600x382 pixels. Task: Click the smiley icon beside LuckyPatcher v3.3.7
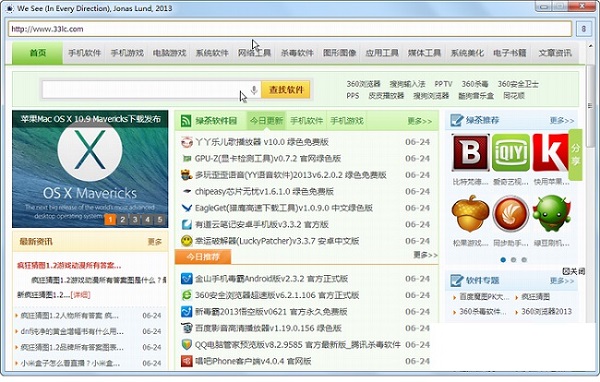[x=186, y=241]
